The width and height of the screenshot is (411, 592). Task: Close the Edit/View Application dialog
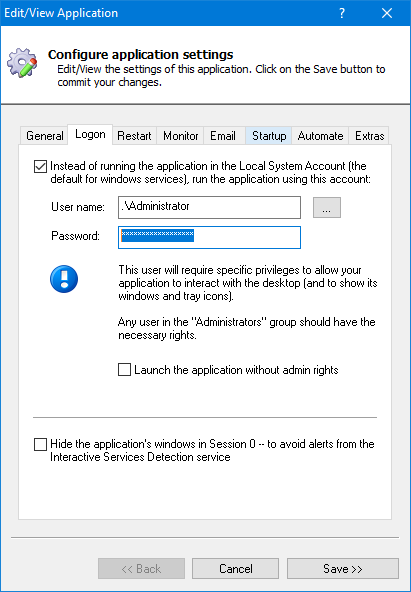click(x=387, y=13)
